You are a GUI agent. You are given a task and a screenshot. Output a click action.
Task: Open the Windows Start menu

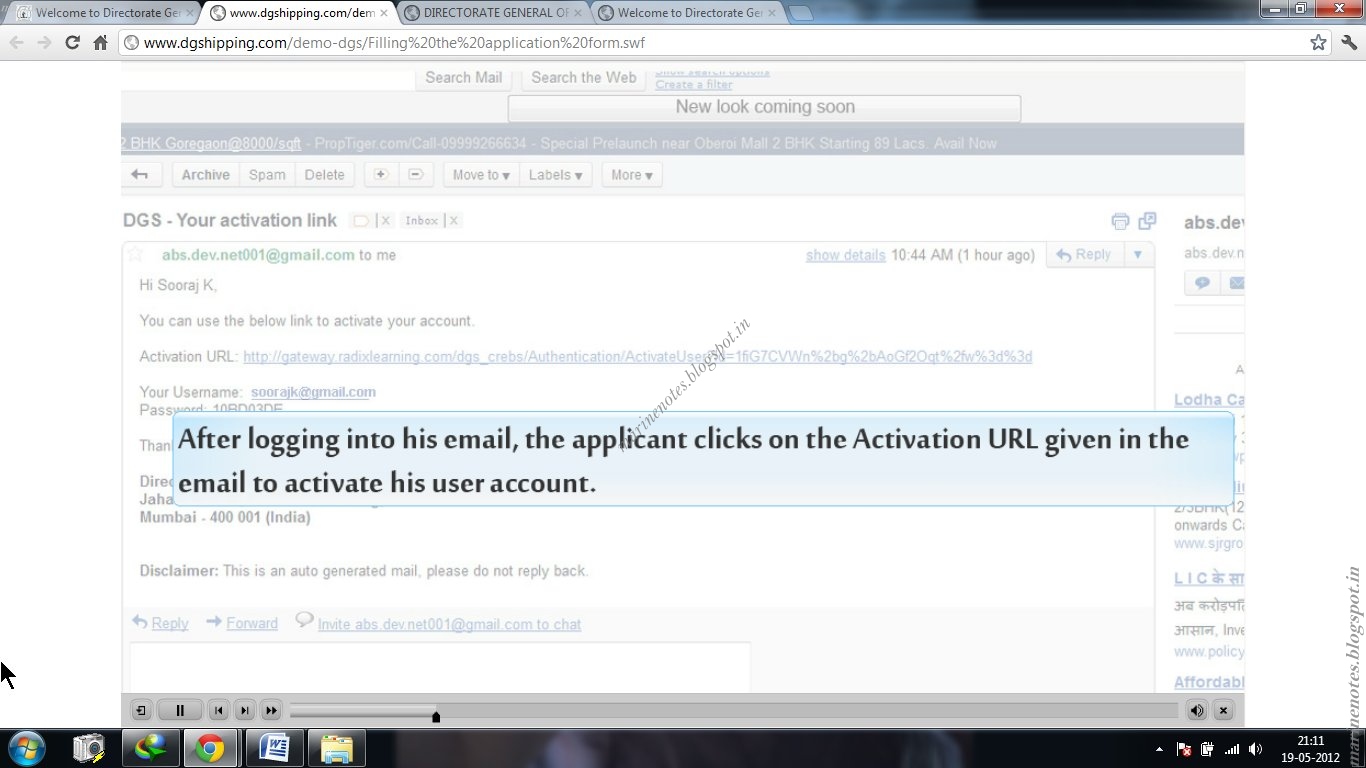click(x=26, y=748)
